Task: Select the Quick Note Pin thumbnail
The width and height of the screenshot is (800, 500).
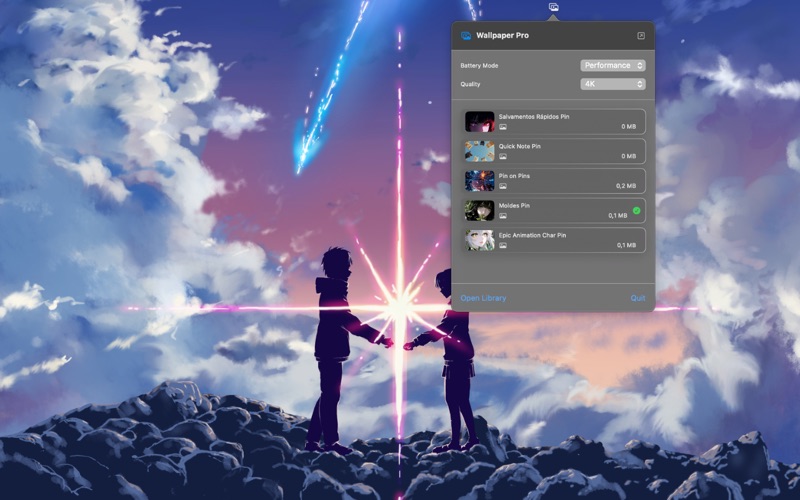Action: tap(480, 151)
